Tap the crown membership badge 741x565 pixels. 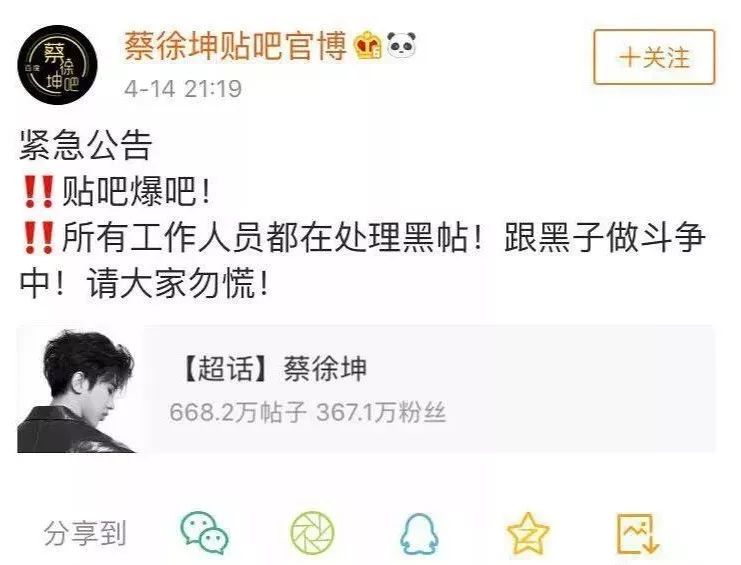pyautogui.click(x=368, y=45)
